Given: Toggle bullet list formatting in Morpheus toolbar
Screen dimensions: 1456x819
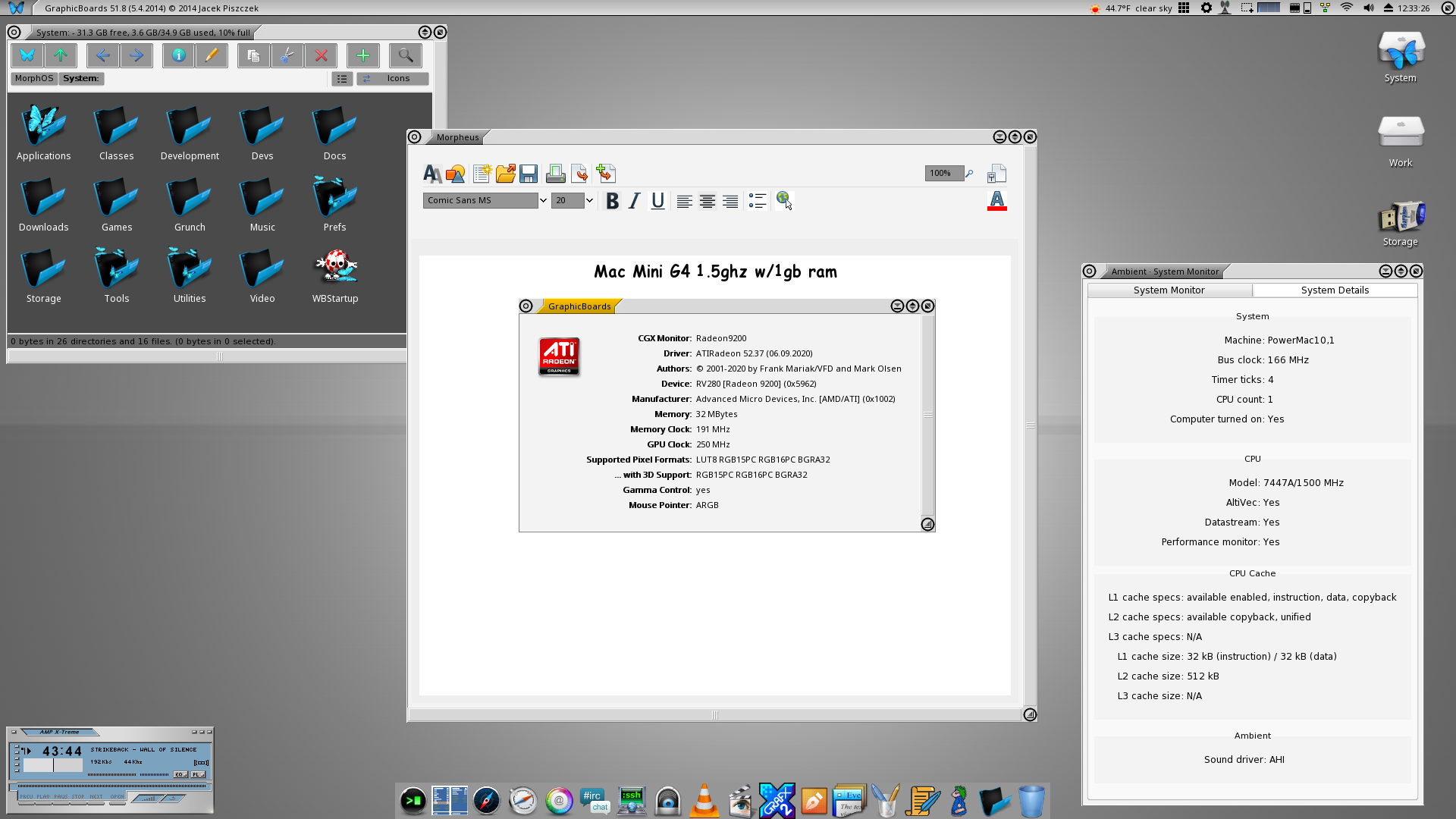Looking at the screenshot, I should pyautogui.click(x=758, y=200).
